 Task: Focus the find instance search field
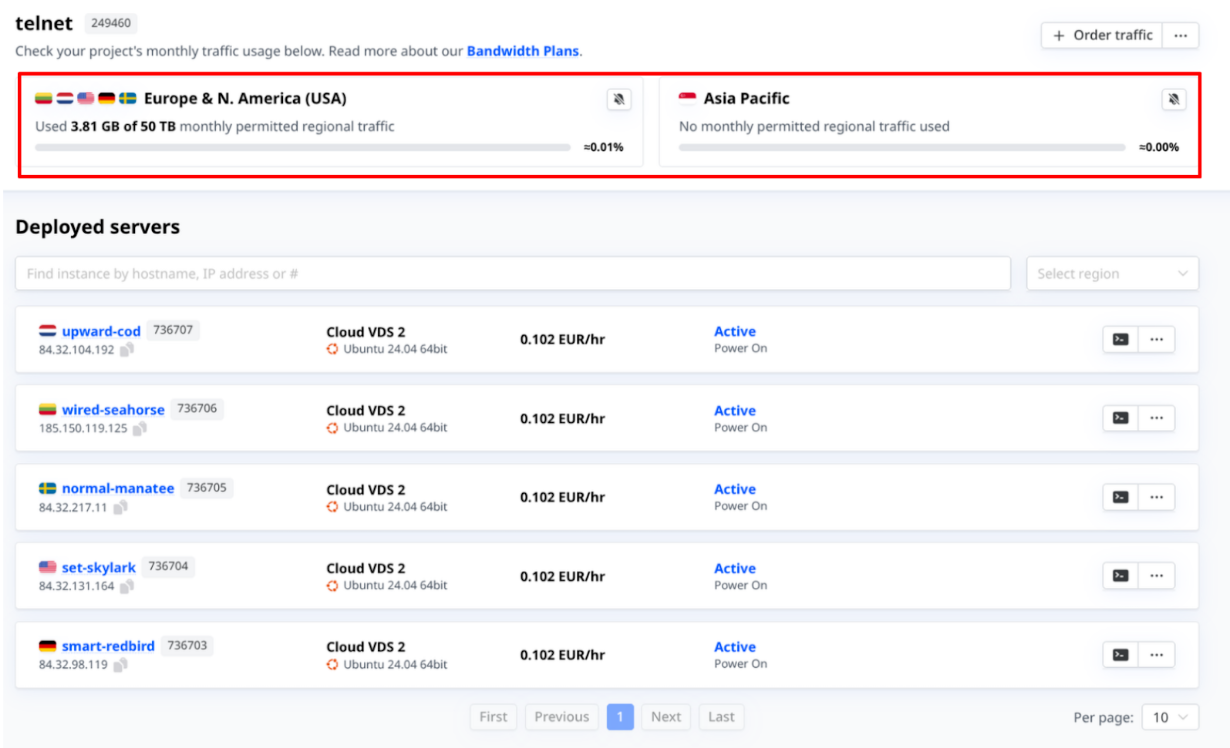512,274
